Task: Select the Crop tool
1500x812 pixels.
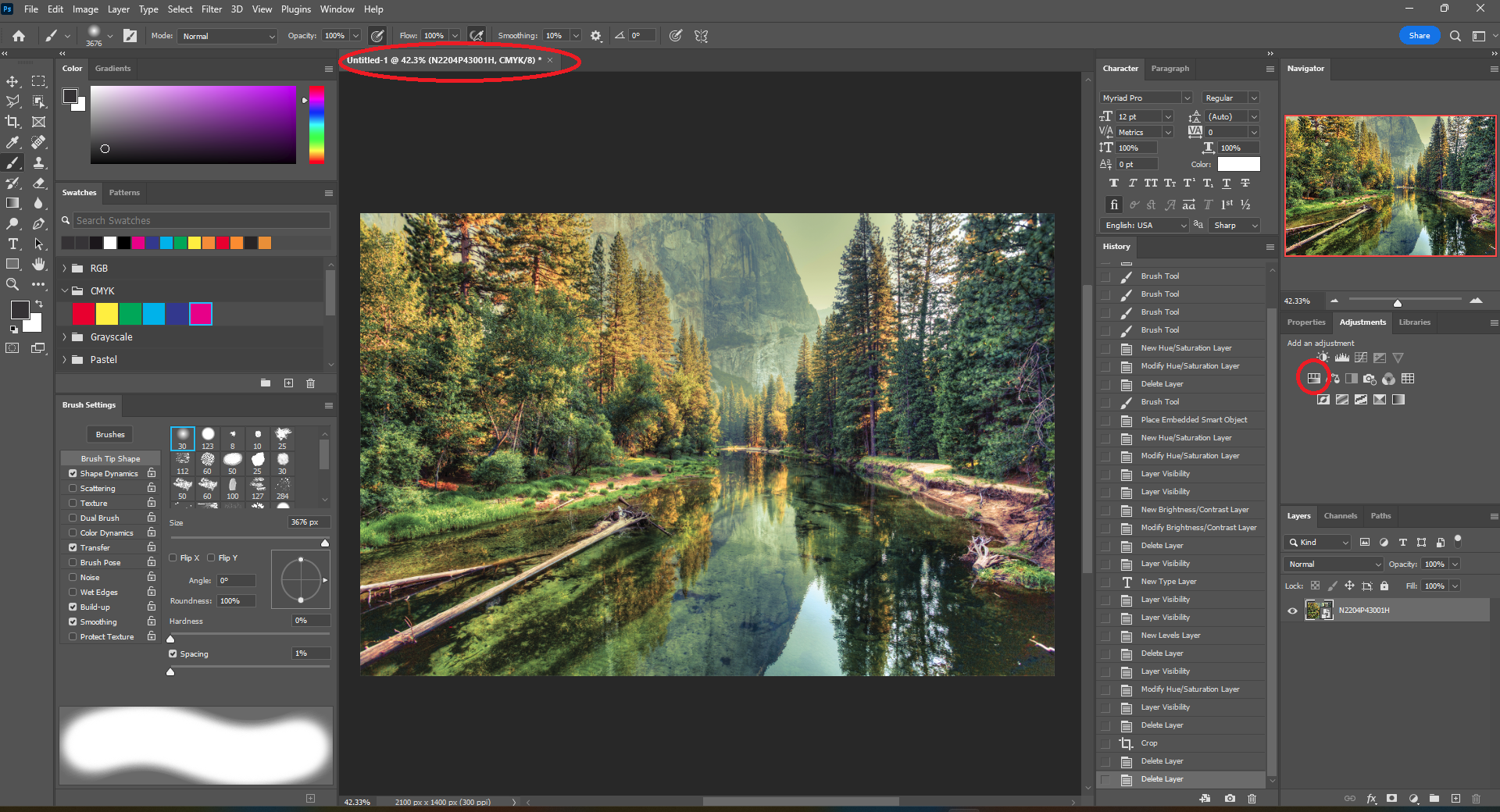Action: 13,122
